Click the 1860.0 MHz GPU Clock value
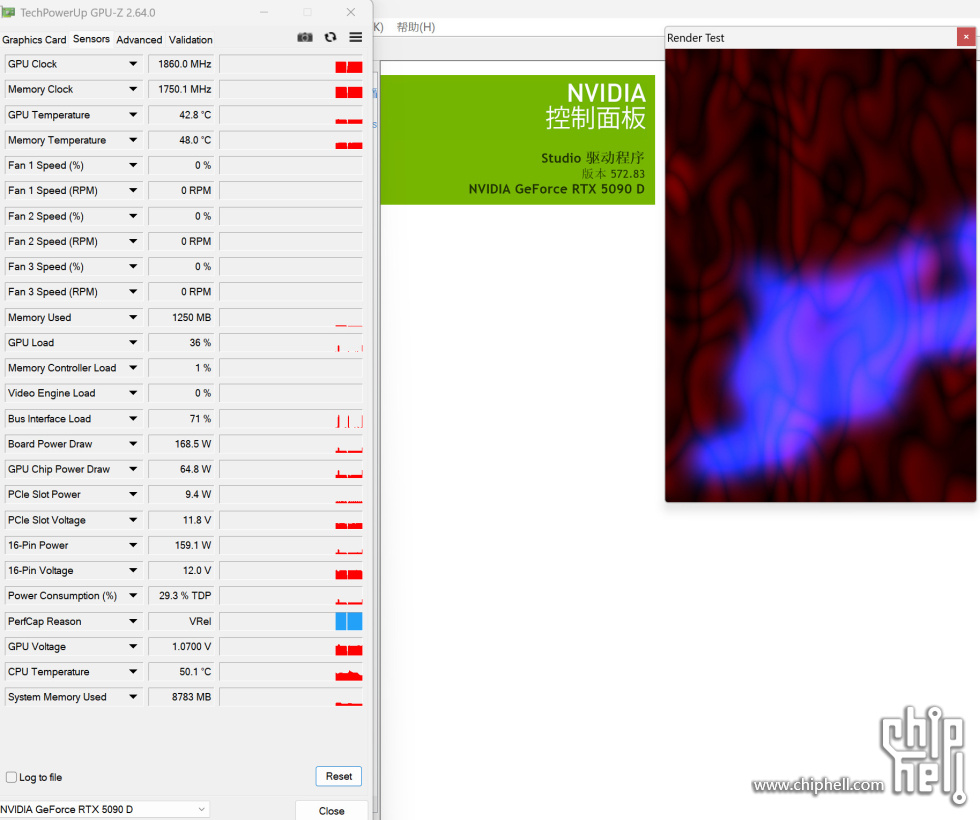Screen dimensions: 980x820 click(x=181, y=64)
